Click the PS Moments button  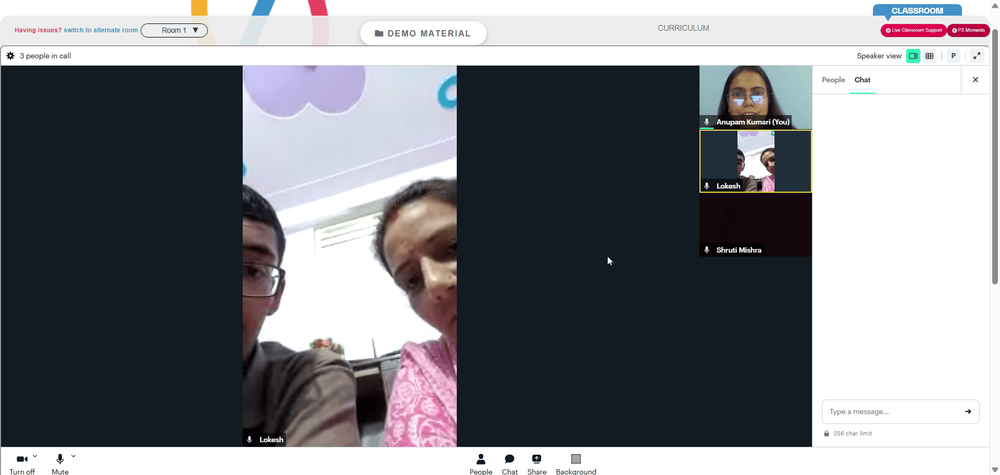968,30
